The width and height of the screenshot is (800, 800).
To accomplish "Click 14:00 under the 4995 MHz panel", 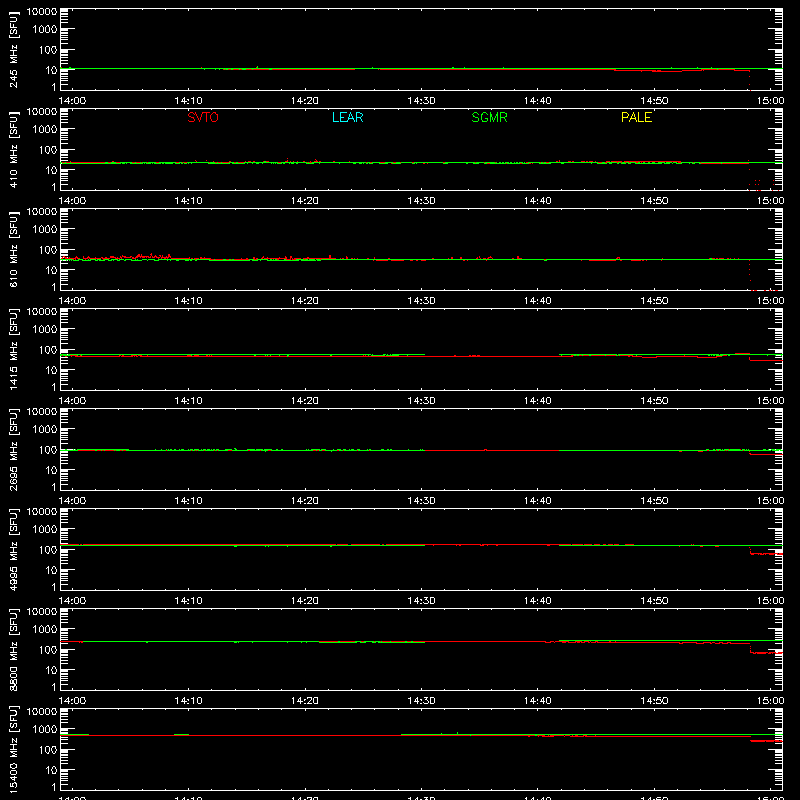I will (72, 601).
